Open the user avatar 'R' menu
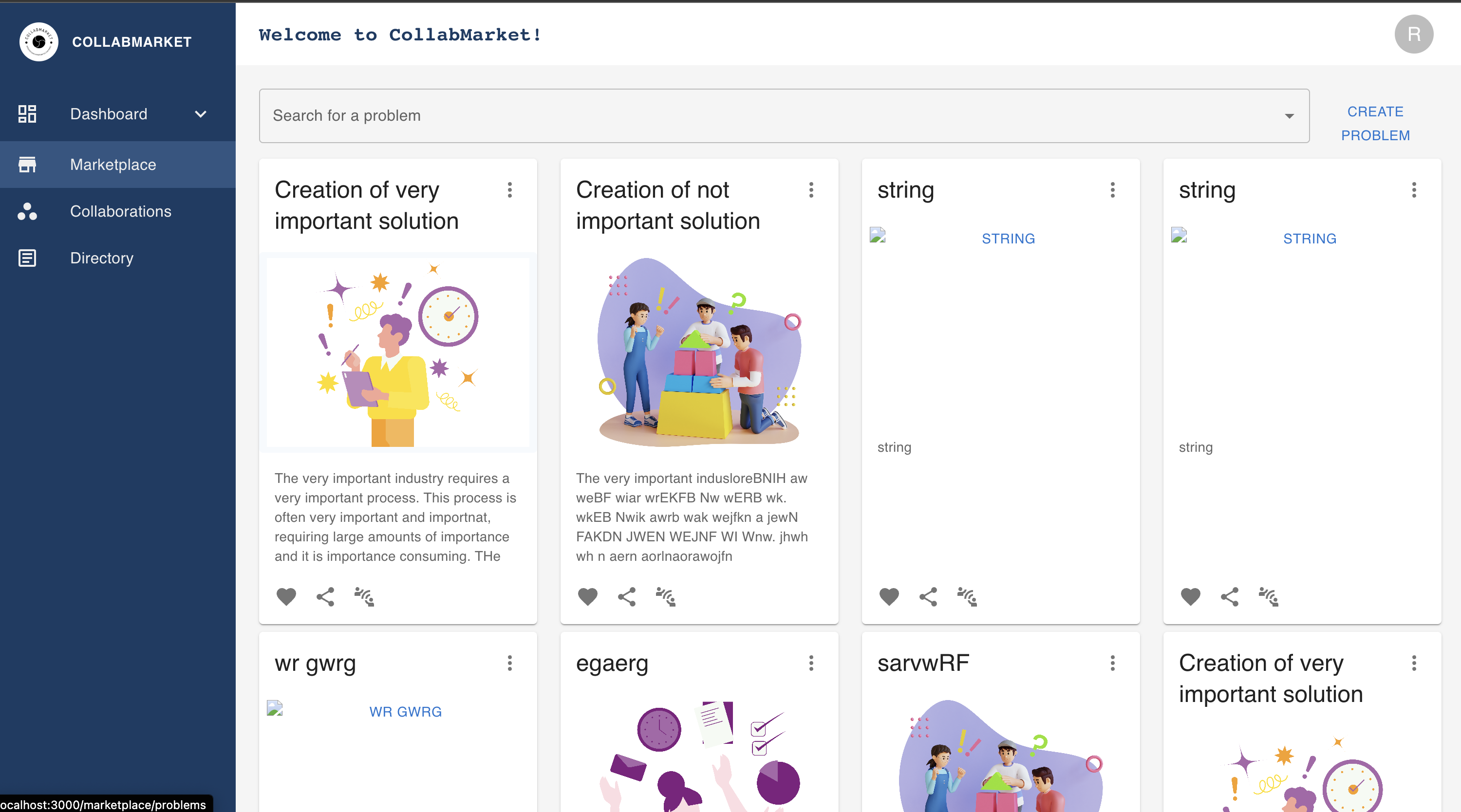Viewport: 1461px width, 812px height. (1413, 34)
